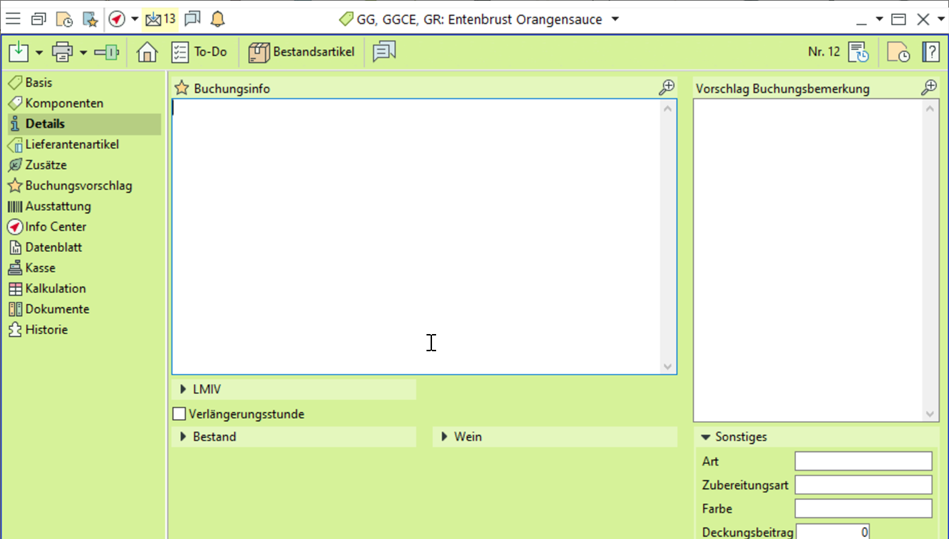
Task: Collapse the Sonstiges section
Action: [x=705, y=437]
